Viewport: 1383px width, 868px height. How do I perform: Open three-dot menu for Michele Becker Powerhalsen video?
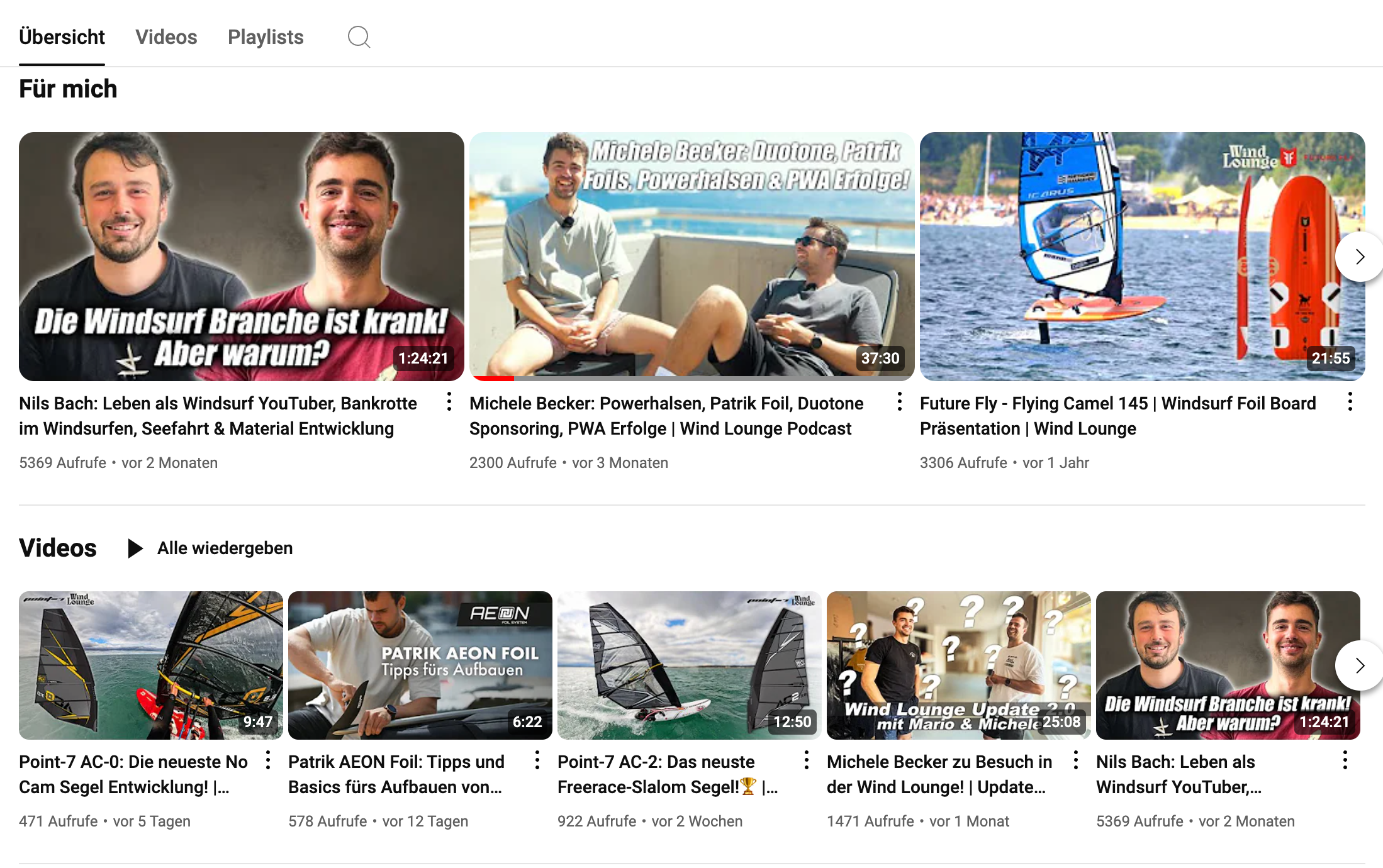[x=900, y=402]
